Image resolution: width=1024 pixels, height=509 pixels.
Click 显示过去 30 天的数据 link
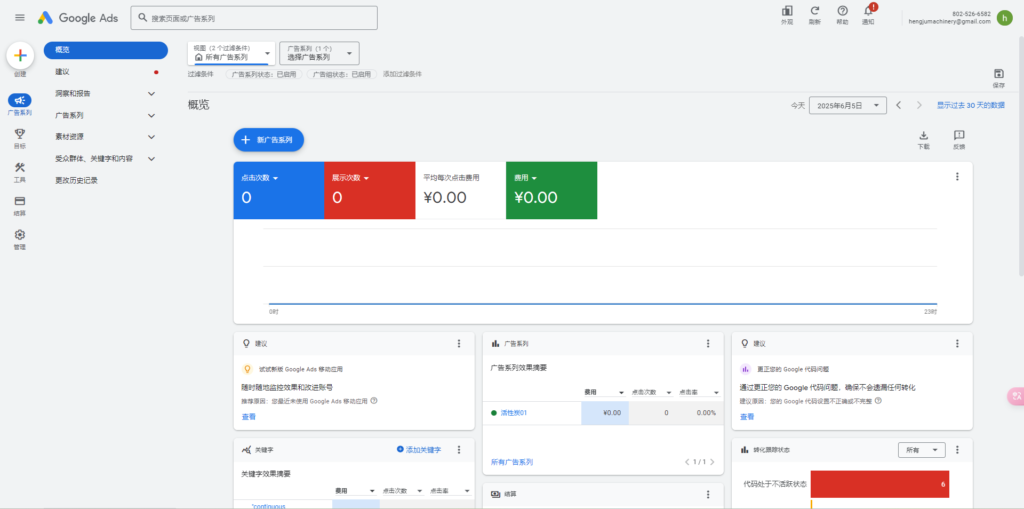pyautogui.click(x=970, y=105)
